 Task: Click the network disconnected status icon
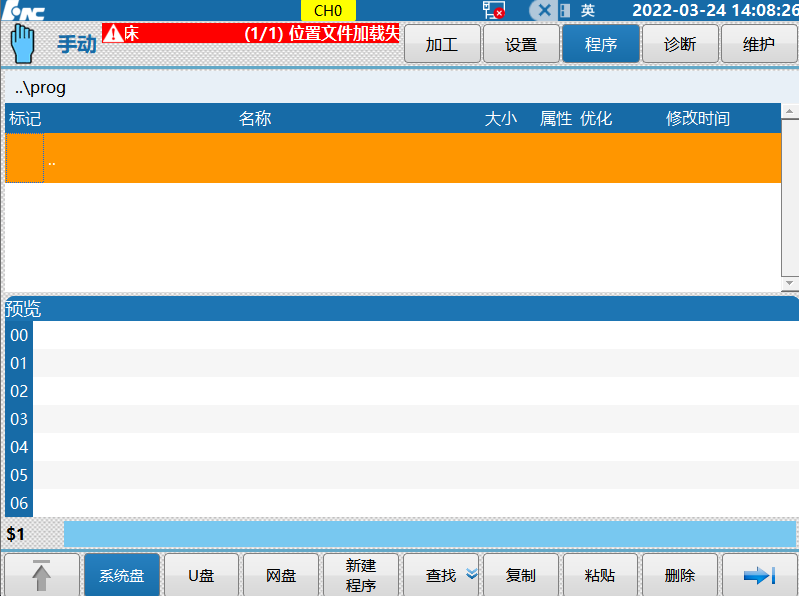[x=494, y=10]
